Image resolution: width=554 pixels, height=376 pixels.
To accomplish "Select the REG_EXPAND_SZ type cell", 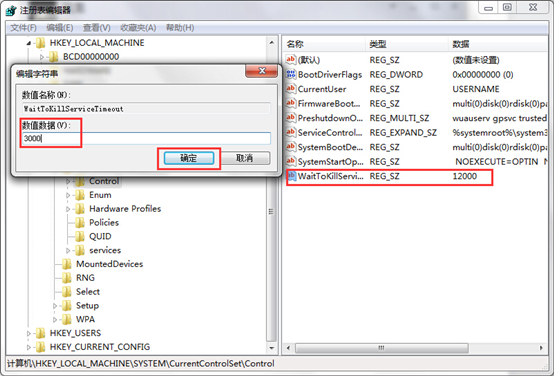I will tap(403, 132).
